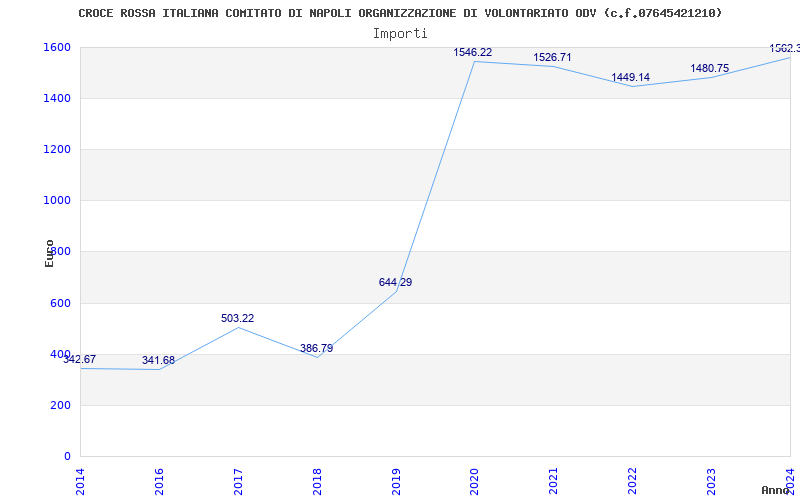Select the x-axis year label 2017
Screen dimensions: 800x500
point(238,481)
